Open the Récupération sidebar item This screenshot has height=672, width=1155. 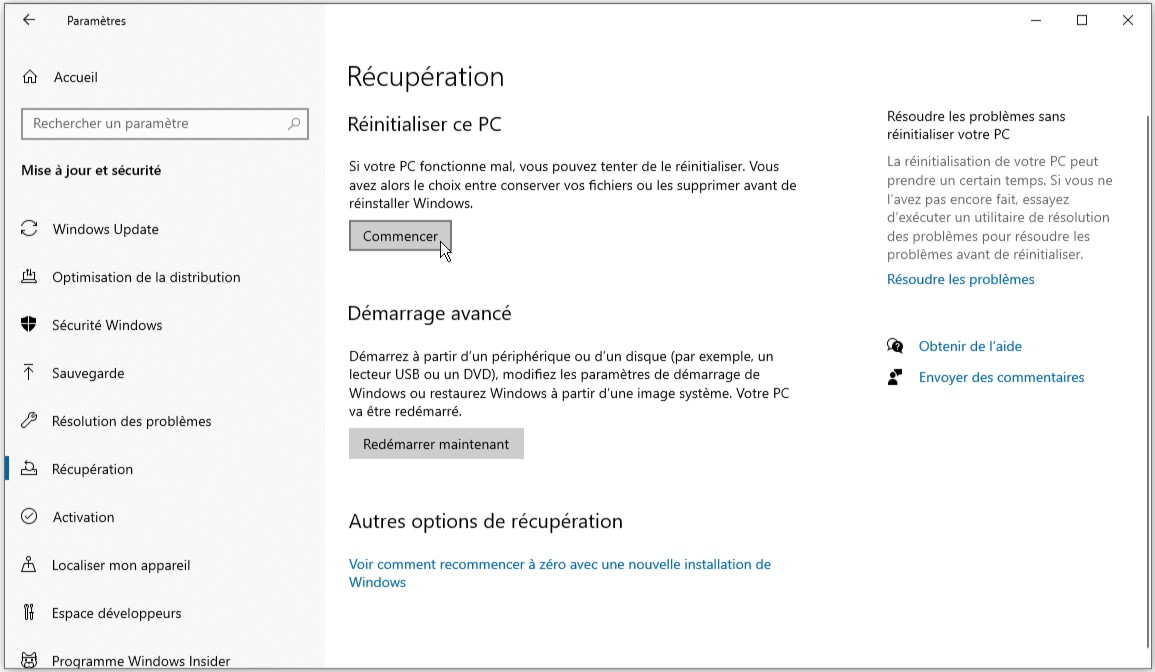pyautogui.click(x=92, y=469)
